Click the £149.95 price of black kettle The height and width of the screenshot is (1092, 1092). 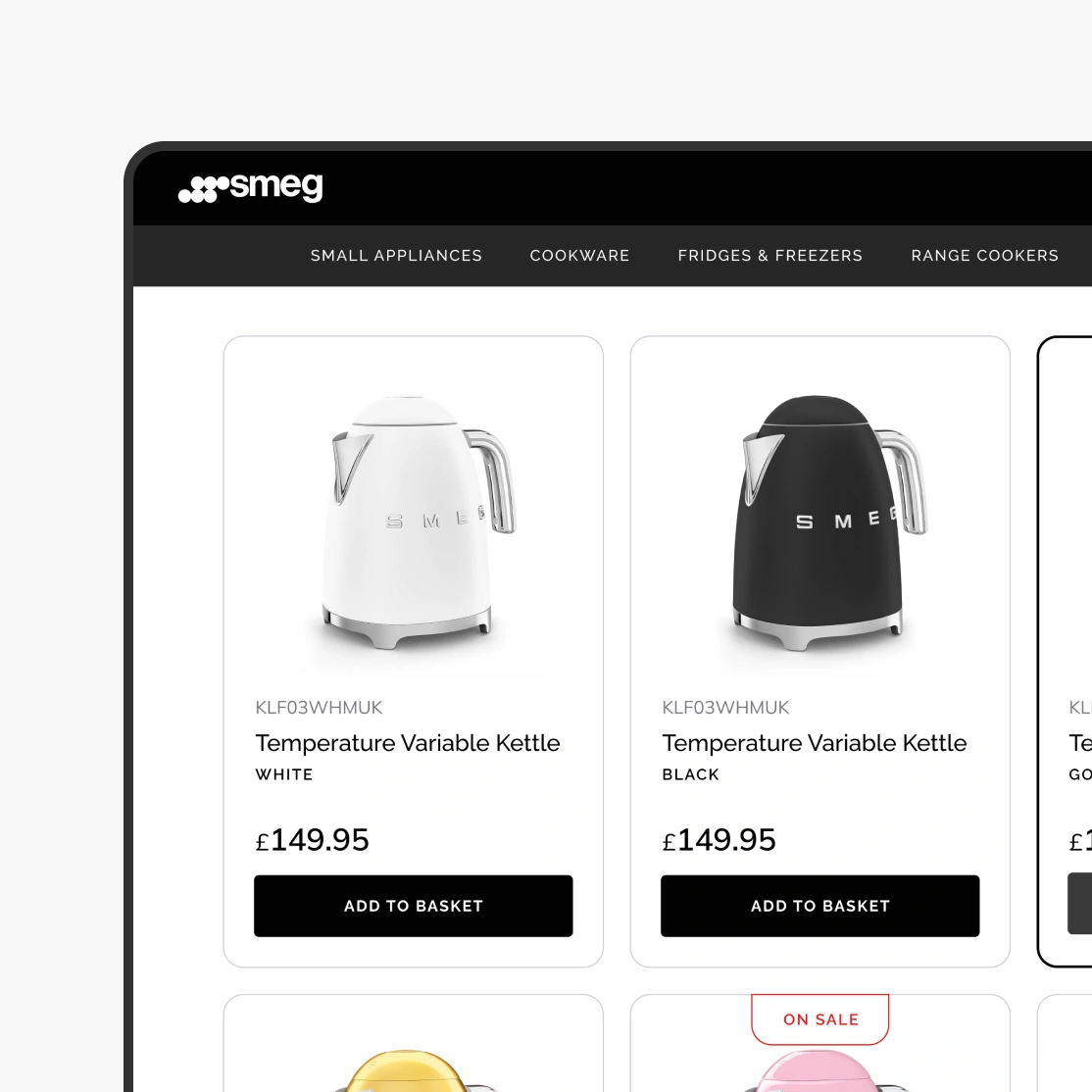[719, 840]
